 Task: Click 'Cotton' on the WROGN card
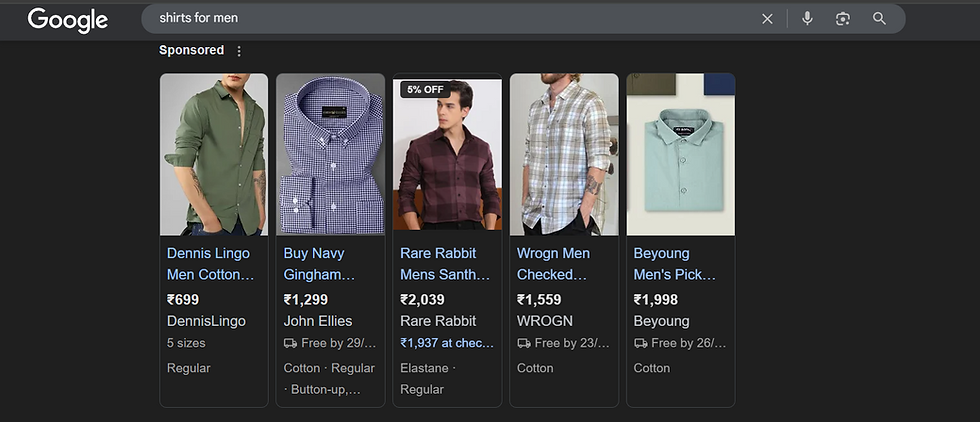click(x=535, y=368)
